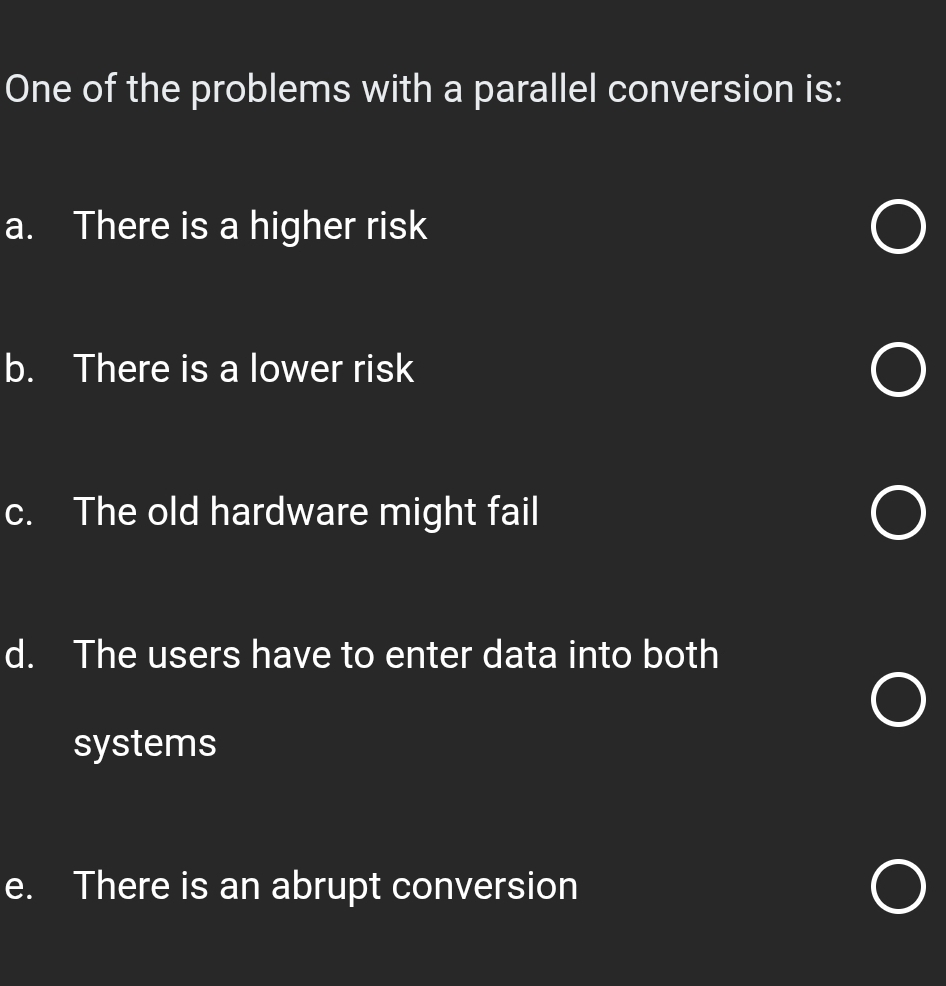
Task: Choose the 'There is a lower risk' radio button
Action: pyautogui.click(x=897, y=371)
